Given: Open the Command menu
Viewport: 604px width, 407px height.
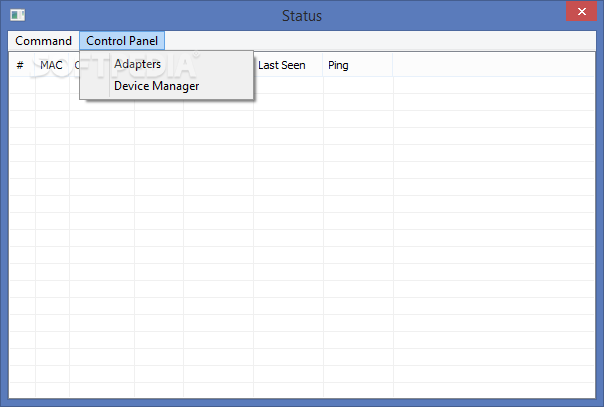Looking at the screenshot, I should pyautogui.click(x=43, y=41).
